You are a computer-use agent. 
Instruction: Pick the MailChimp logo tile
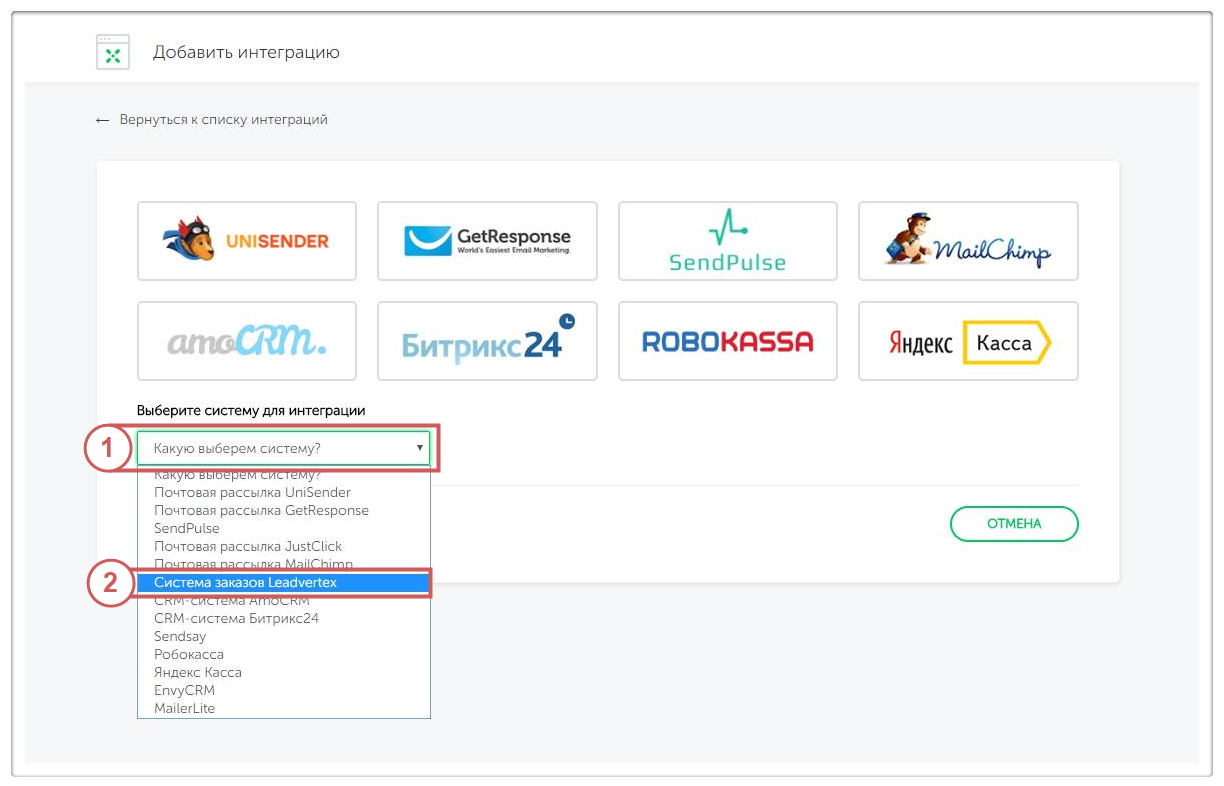968,241
